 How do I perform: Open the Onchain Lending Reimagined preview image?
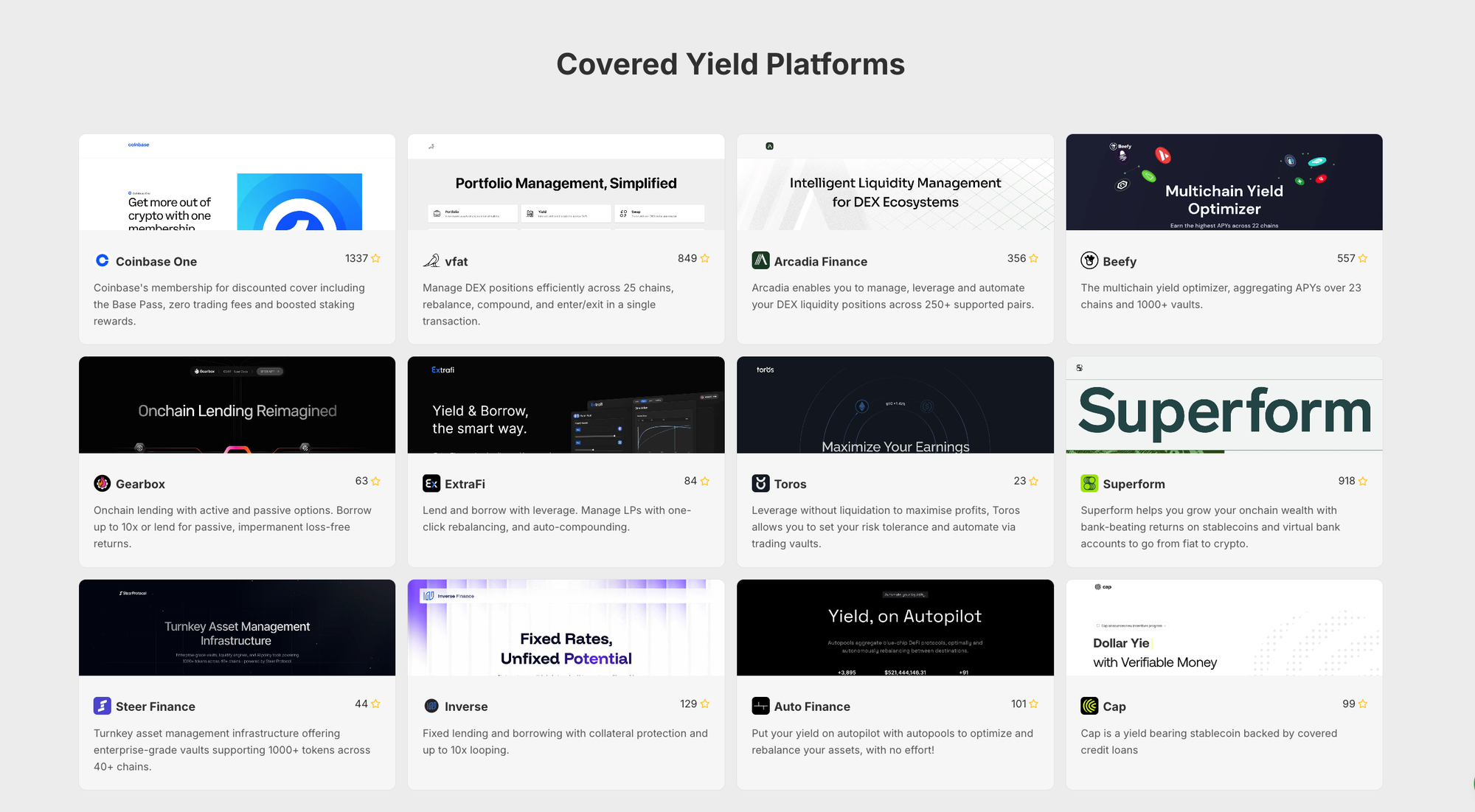click(x=237, y=405)
